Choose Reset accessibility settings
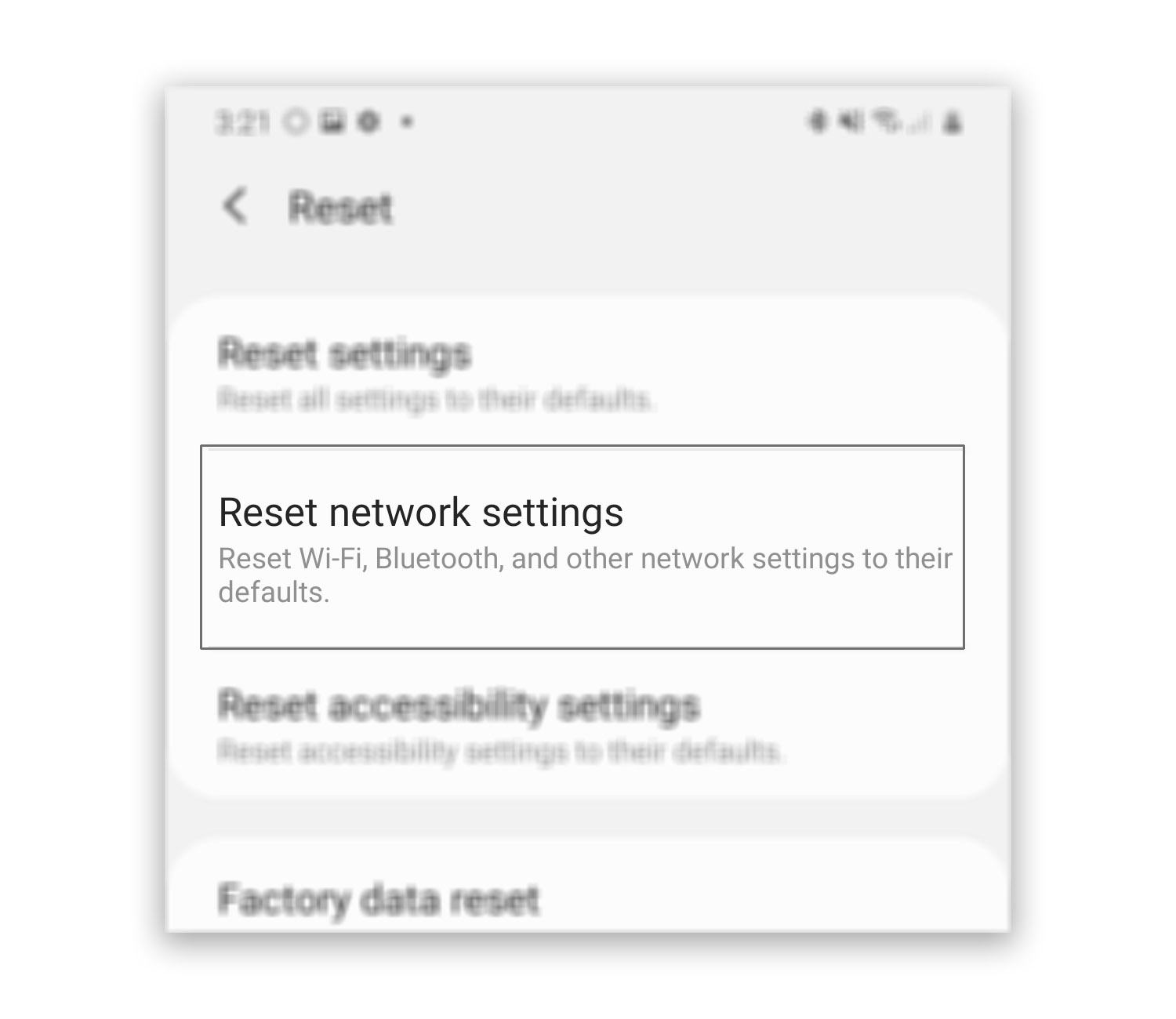 click(x=459, y=705)
